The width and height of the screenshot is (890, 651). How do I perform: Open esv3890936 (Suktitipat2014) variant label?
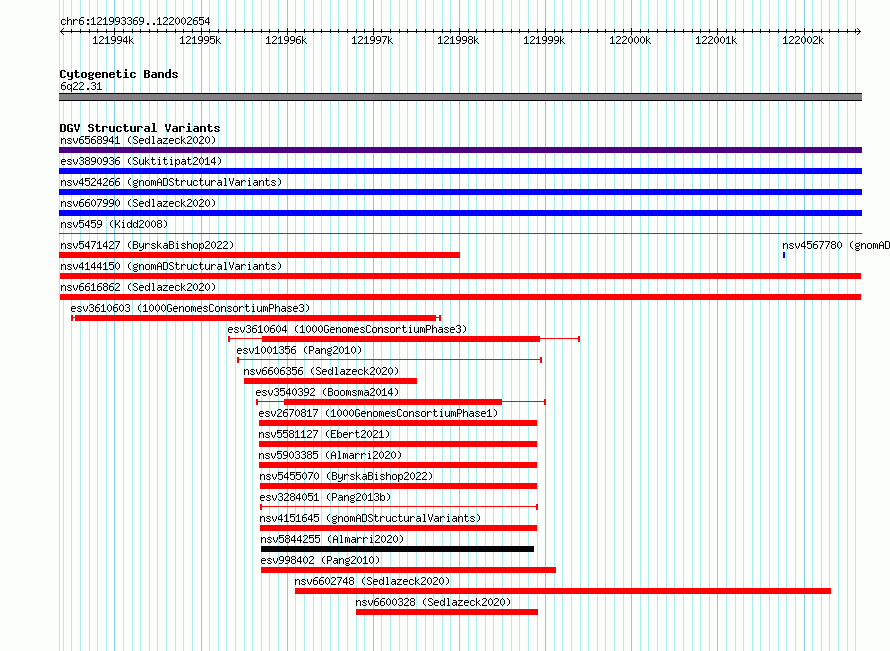click(141, 161)
